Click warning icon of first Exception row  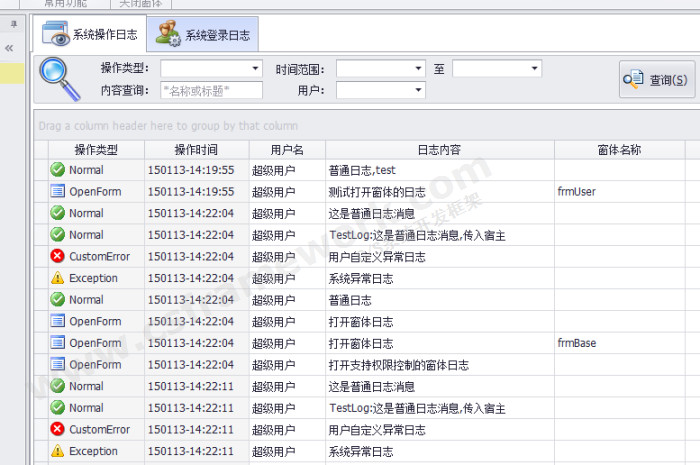[x=58, y=278]
